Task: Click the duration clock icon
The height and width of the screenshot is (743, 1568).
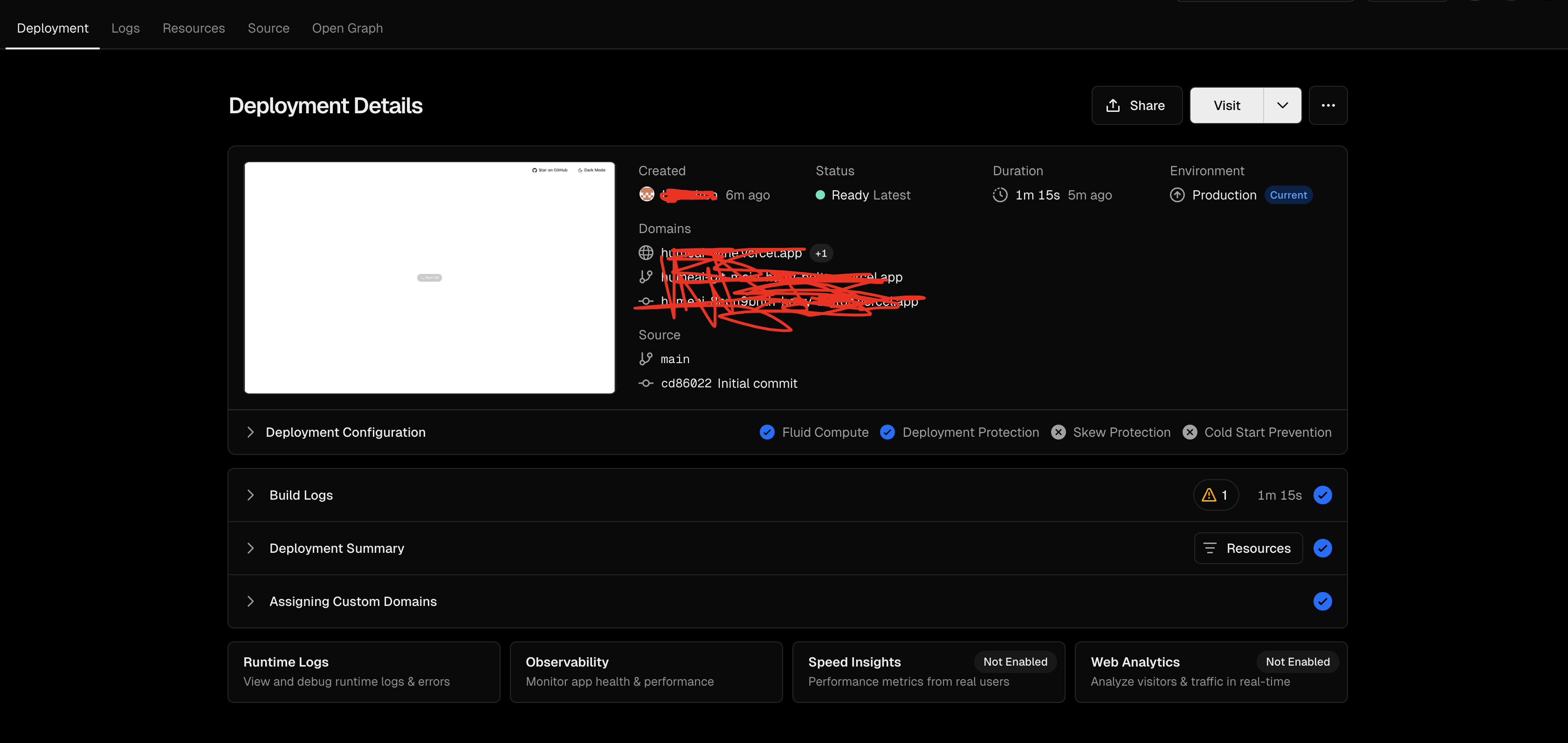Action: pos(999,195)
